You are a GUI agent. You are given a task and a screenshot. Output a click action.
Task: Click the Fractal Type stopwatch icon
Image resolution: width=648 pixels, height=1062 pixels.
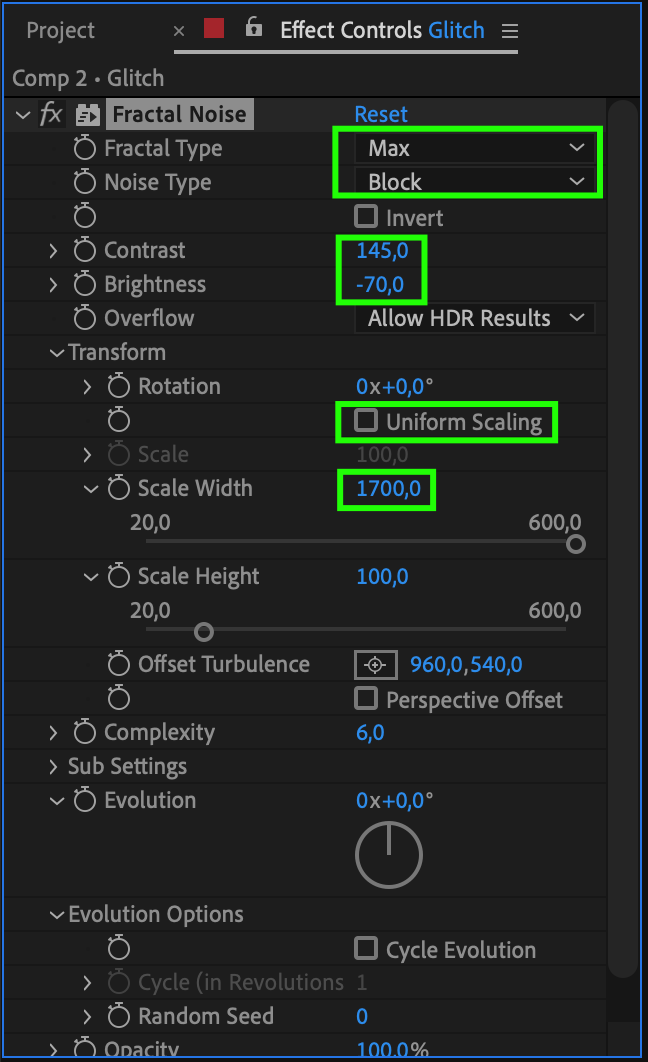pos(86,149)
